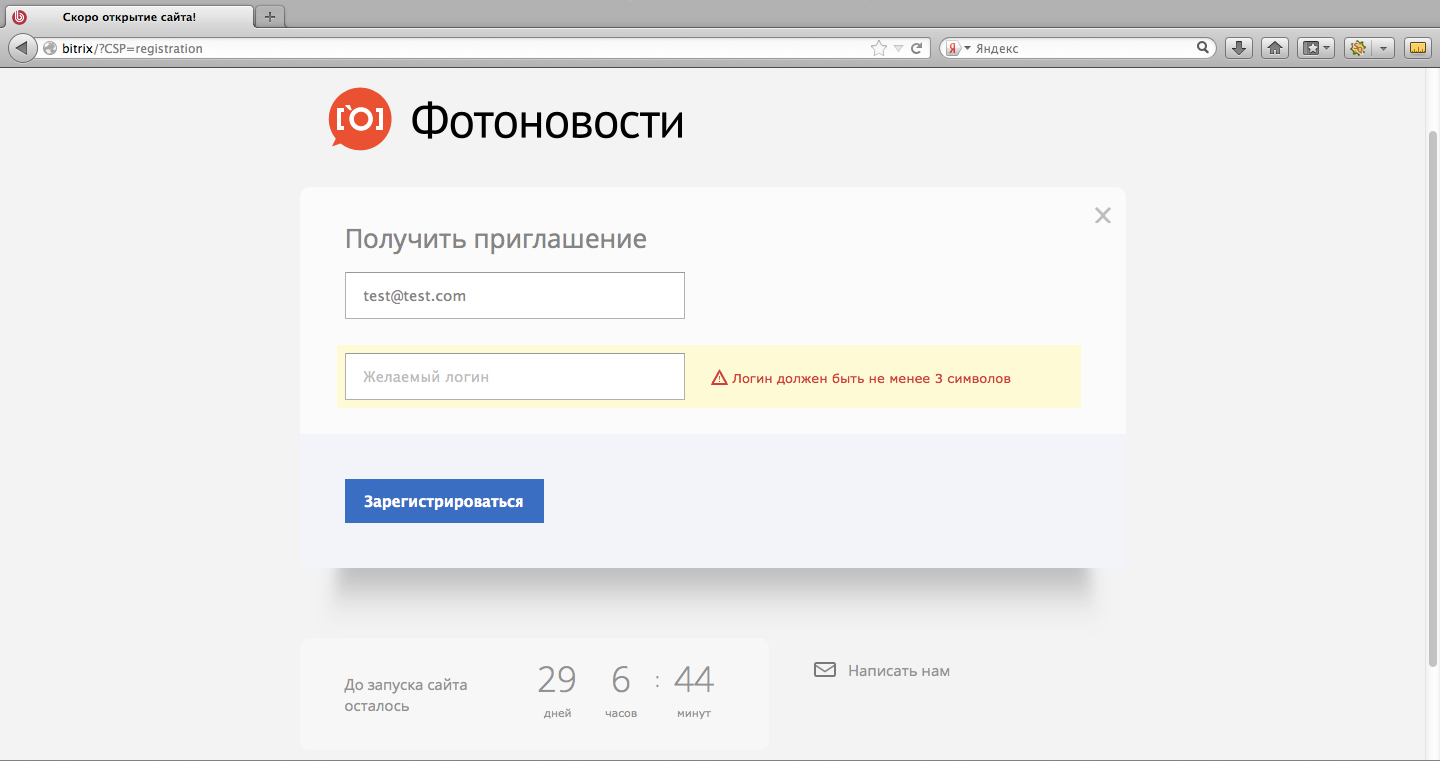The width and height of the screenshot is (1440, 761).
Task: Focus the 'Желаемый логин' input field
Action: pos(514,377)
